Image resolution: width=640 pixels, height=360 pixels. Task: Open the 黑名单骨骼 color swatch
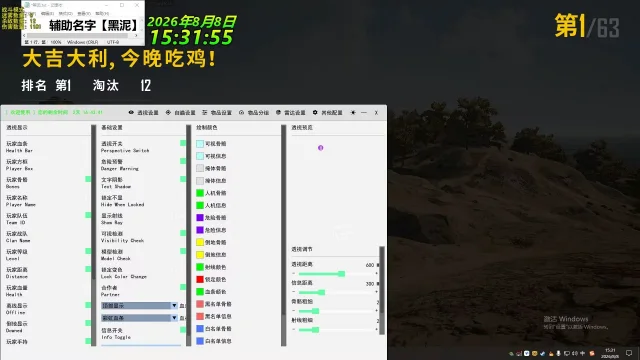pos(200,304)
